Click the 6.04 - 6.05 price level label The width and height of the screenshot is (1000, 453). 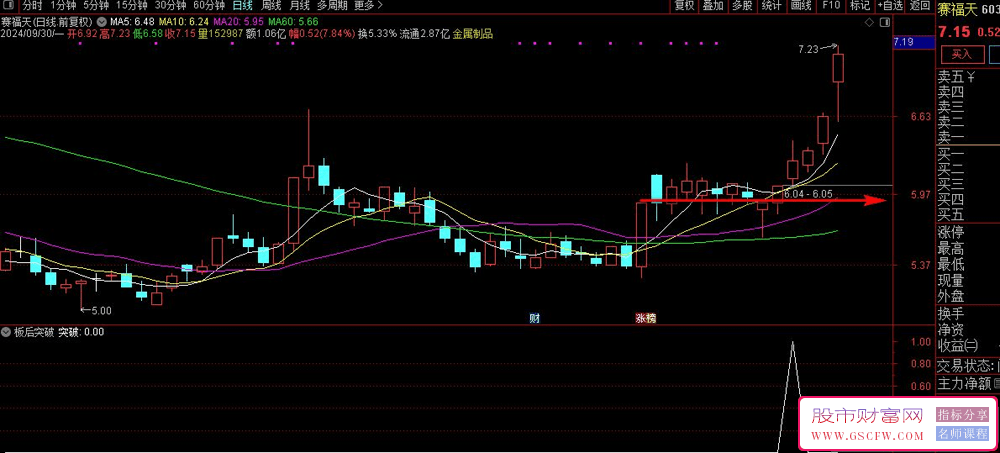(x=808, y=194)
